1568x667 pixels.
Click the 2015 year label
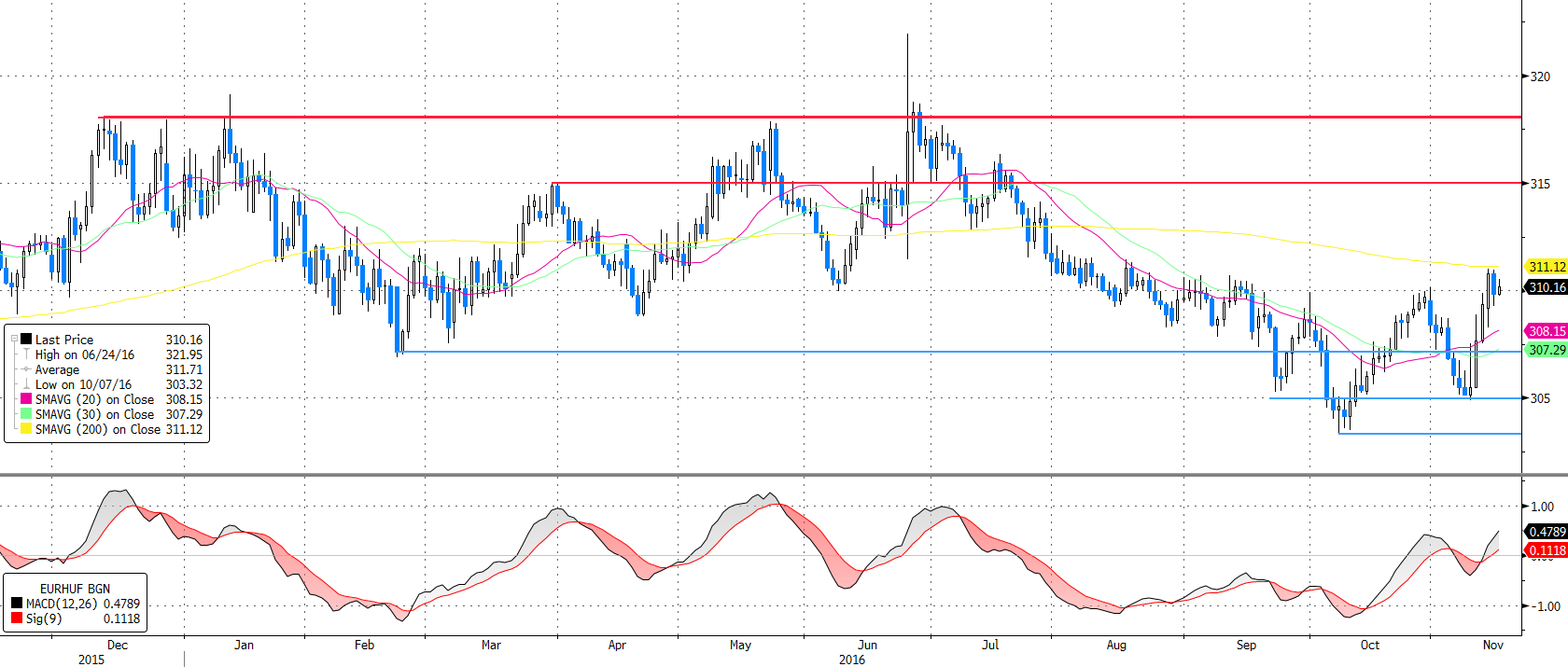[91, 660]
